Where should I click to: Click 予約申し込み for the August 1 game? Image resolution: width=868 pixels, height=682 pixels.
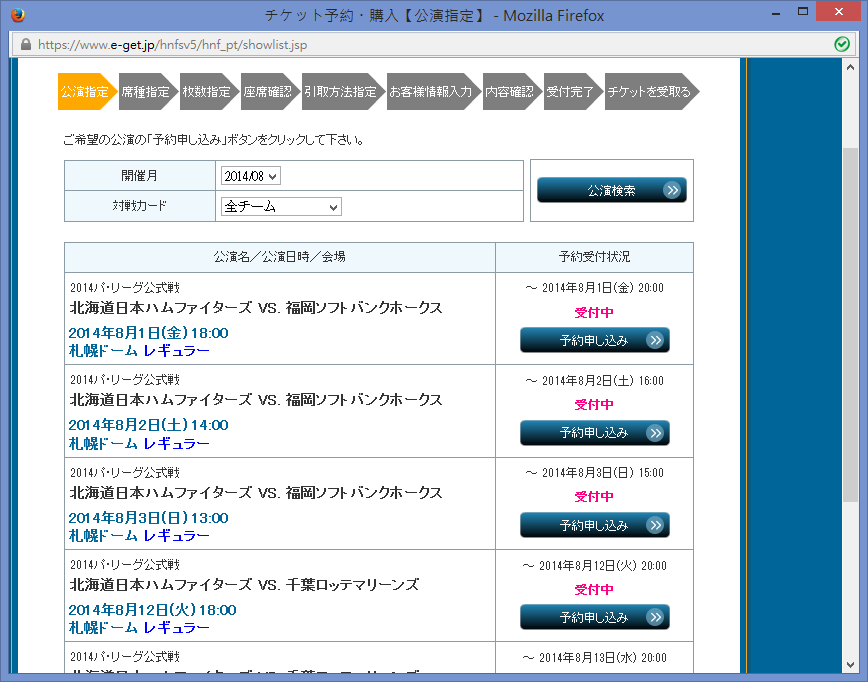coord(595,340)
